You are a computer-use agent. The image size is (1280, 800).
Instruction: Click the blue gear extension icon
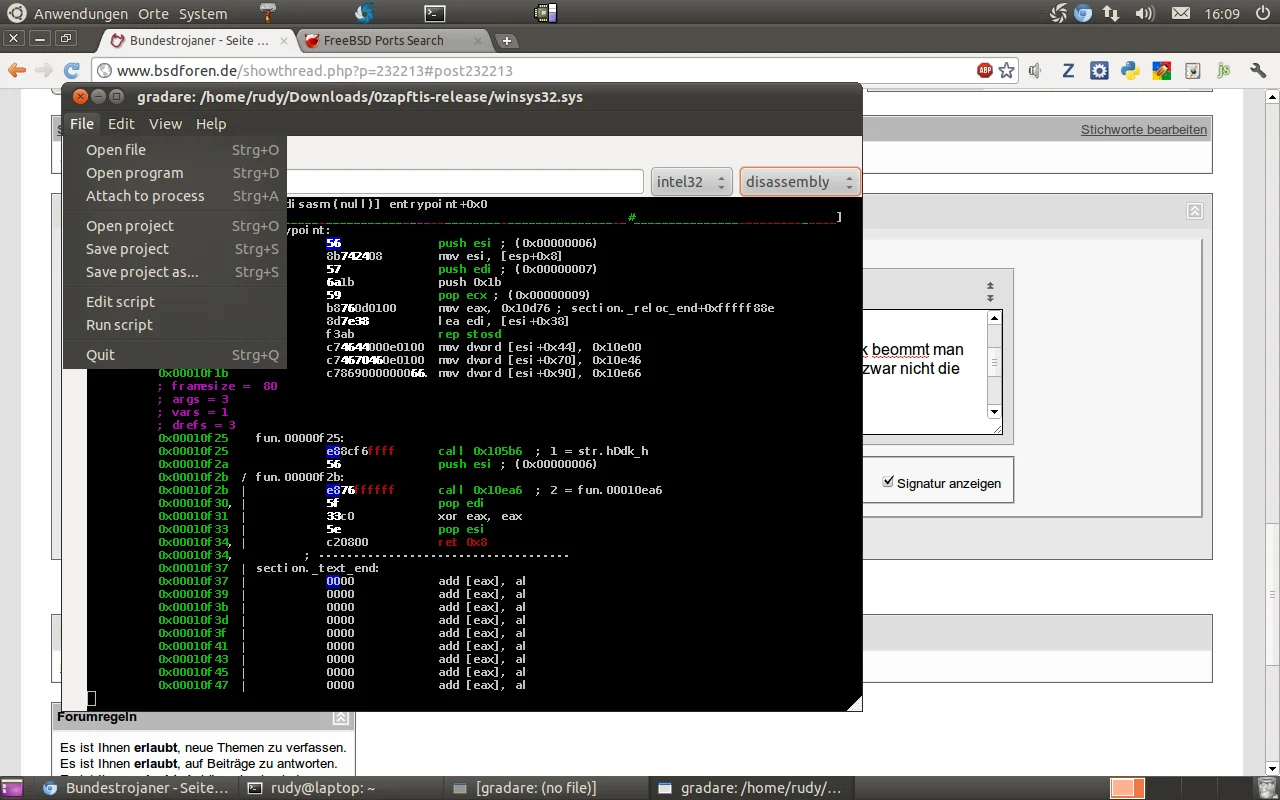tap(1099, 70)
